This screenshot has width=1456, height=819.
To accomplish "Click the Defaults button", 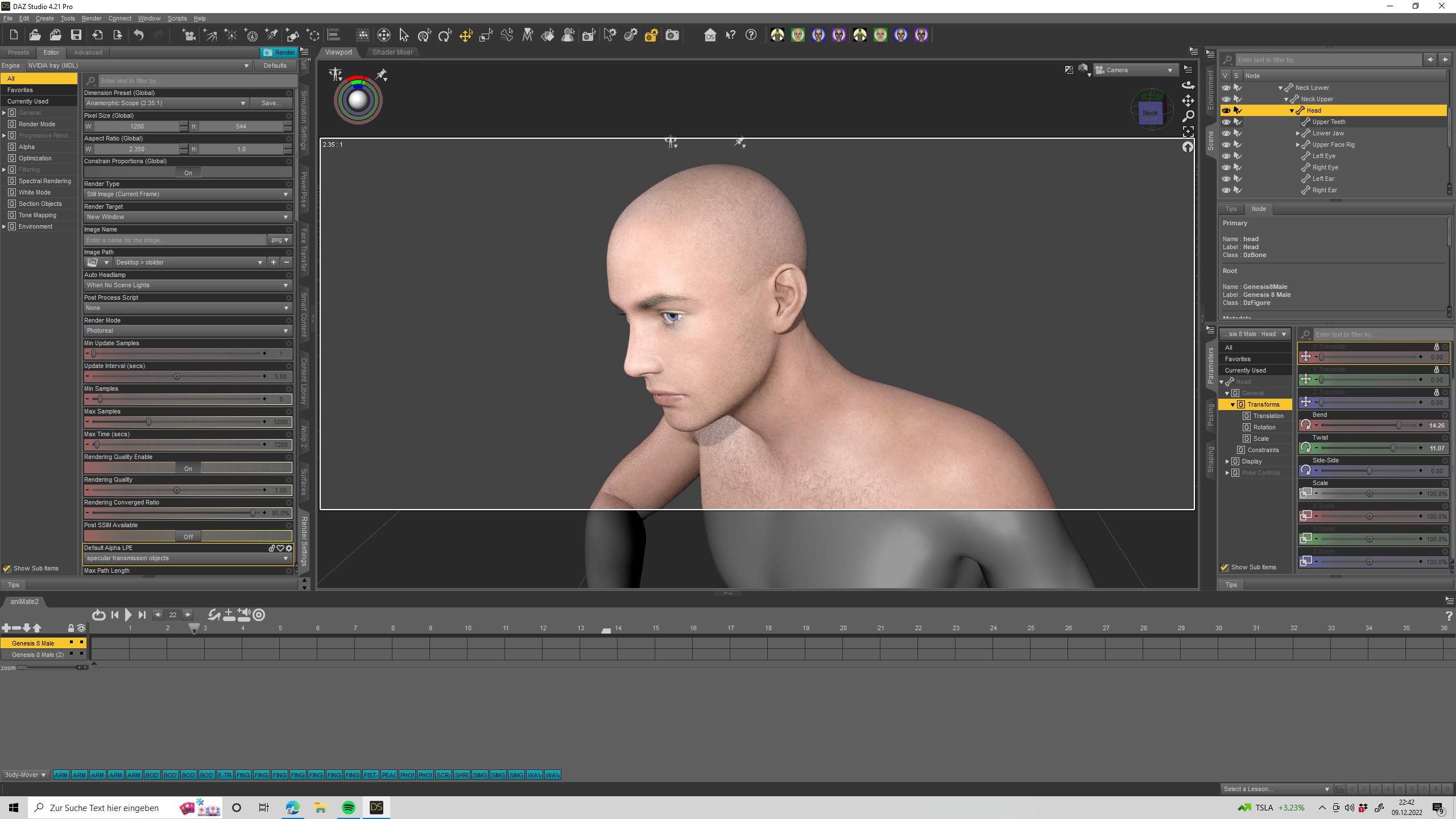I will tap(275, 65).
